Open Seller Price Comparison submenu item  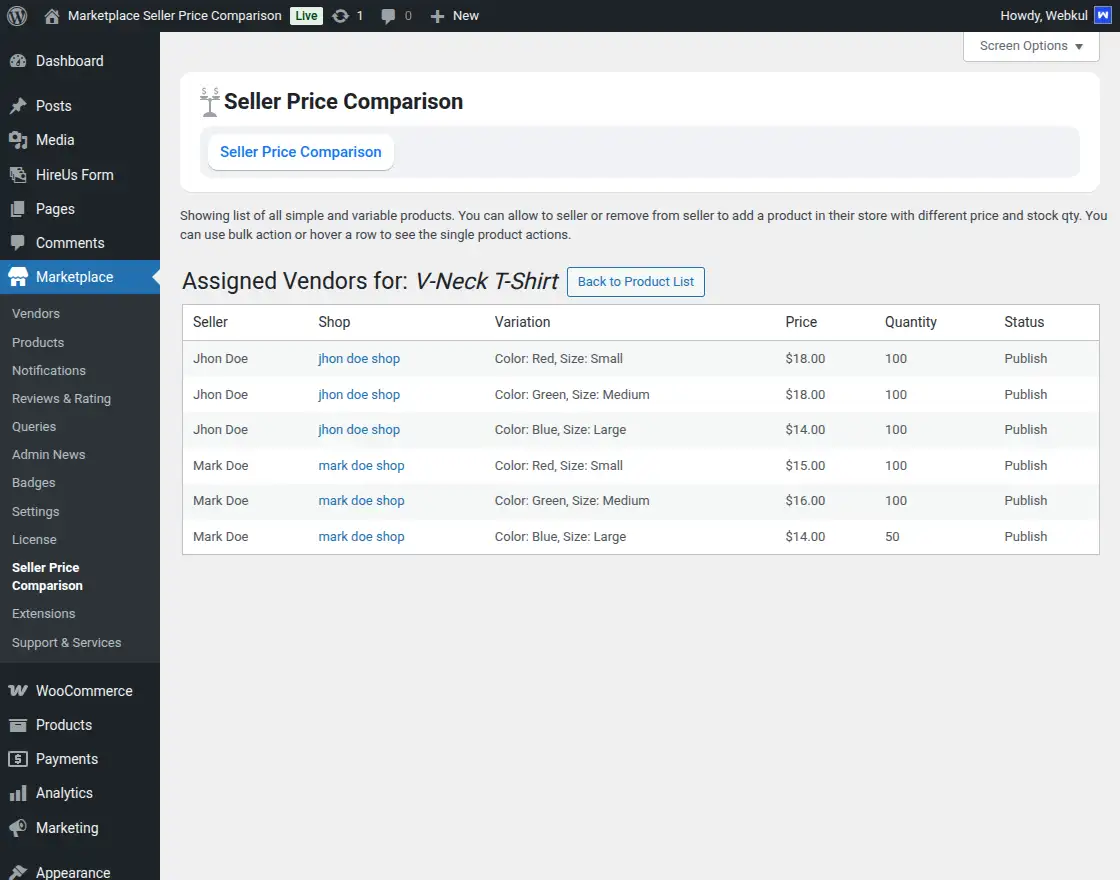tap(47, 576)
